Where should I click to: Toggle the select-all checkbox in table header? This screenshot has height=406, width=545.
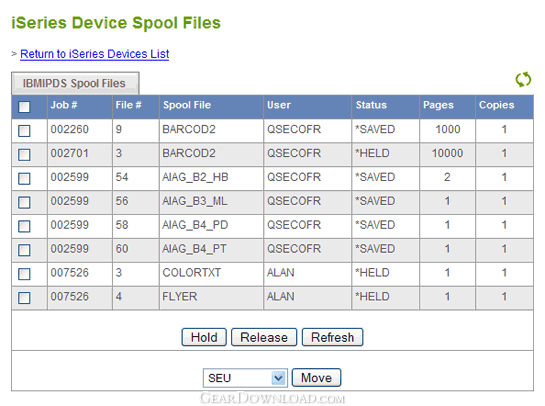24,107
